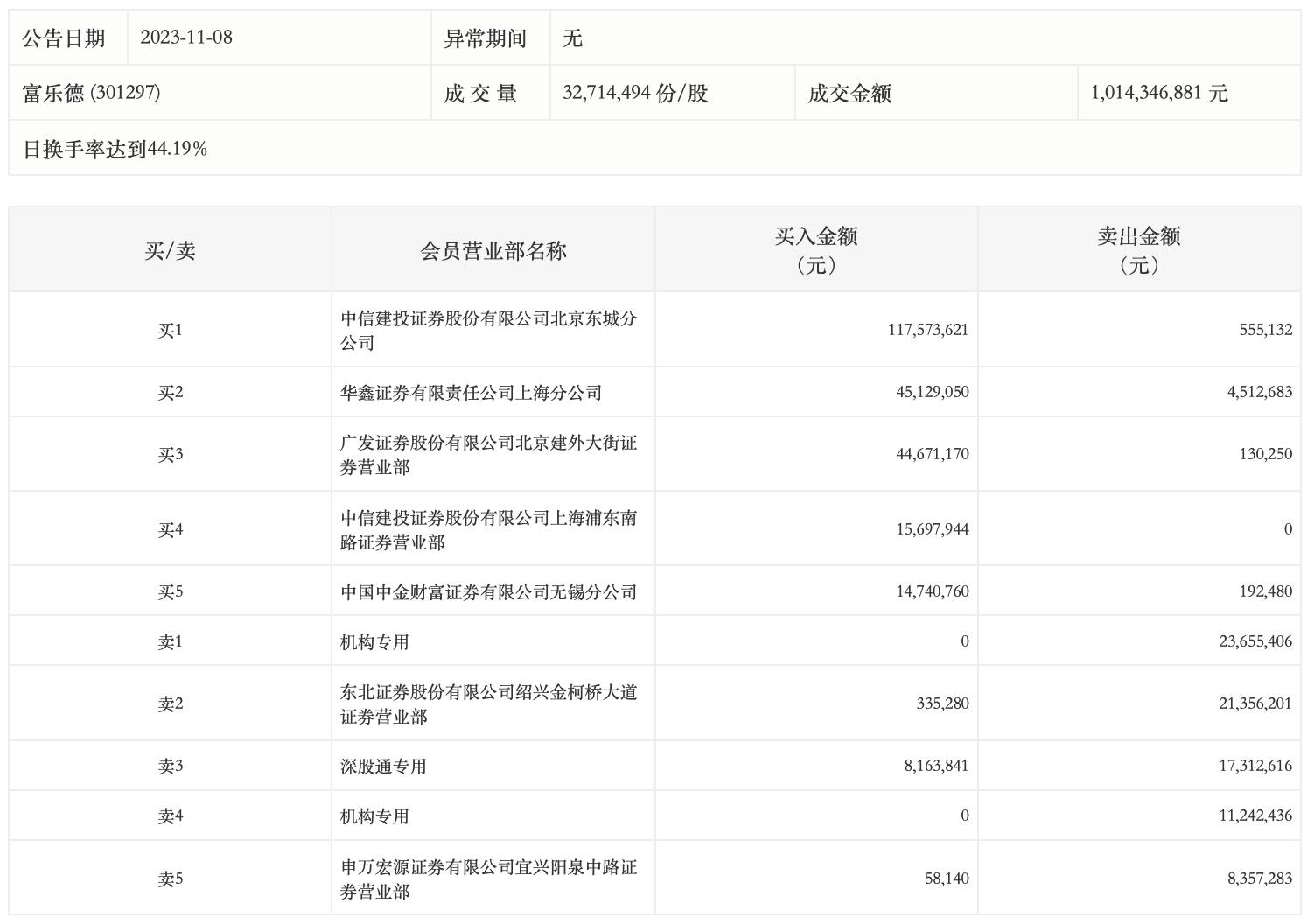Click the 买入金额 column header
Image resolution: width=1307 pixels, height=924 pixels.
coord(815,249)
